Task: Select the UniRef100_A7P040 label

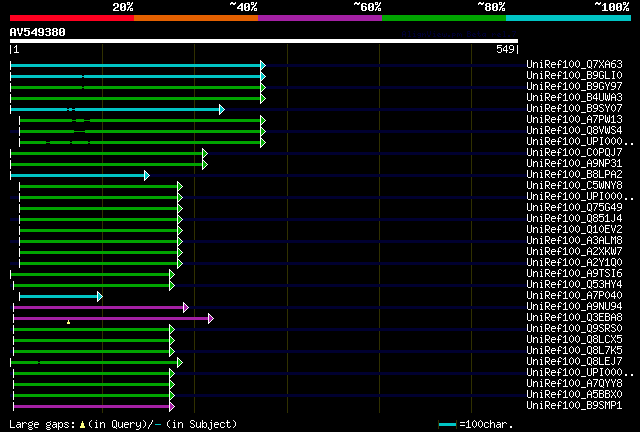Action: 574,296
